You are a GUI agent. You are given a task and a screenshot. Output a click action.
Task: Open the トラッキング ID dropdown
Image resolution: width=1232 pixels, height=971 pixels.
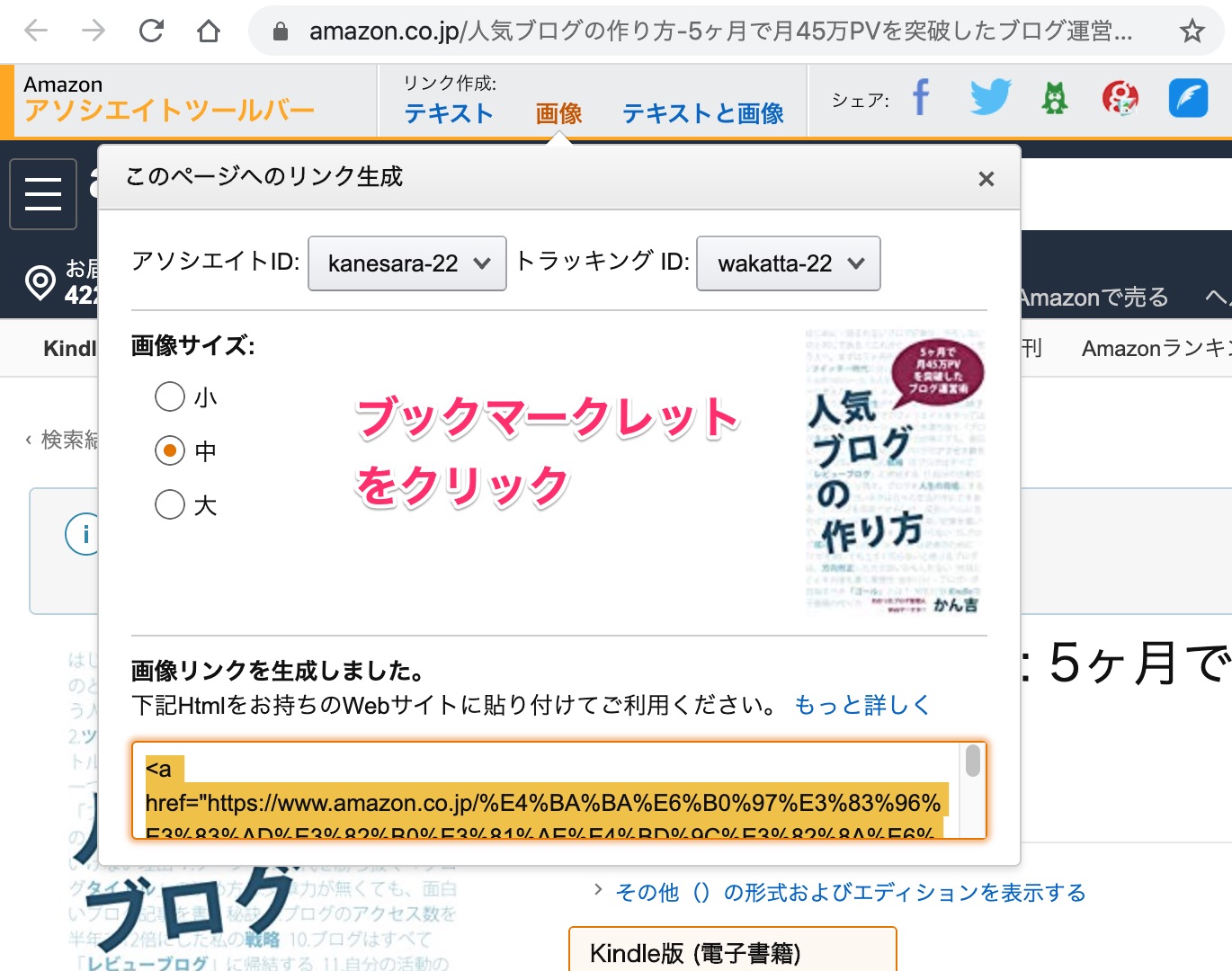point(789,263)
